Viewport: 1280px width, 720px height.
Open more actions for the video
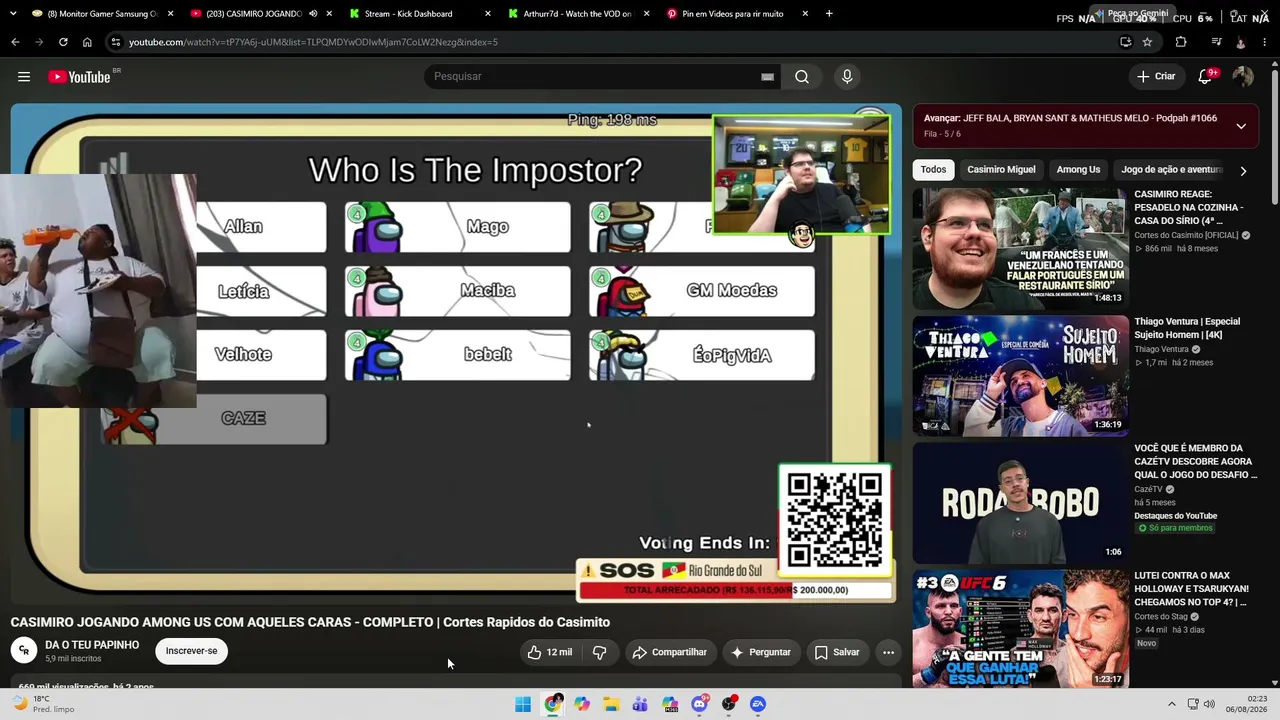coord(888,652)
